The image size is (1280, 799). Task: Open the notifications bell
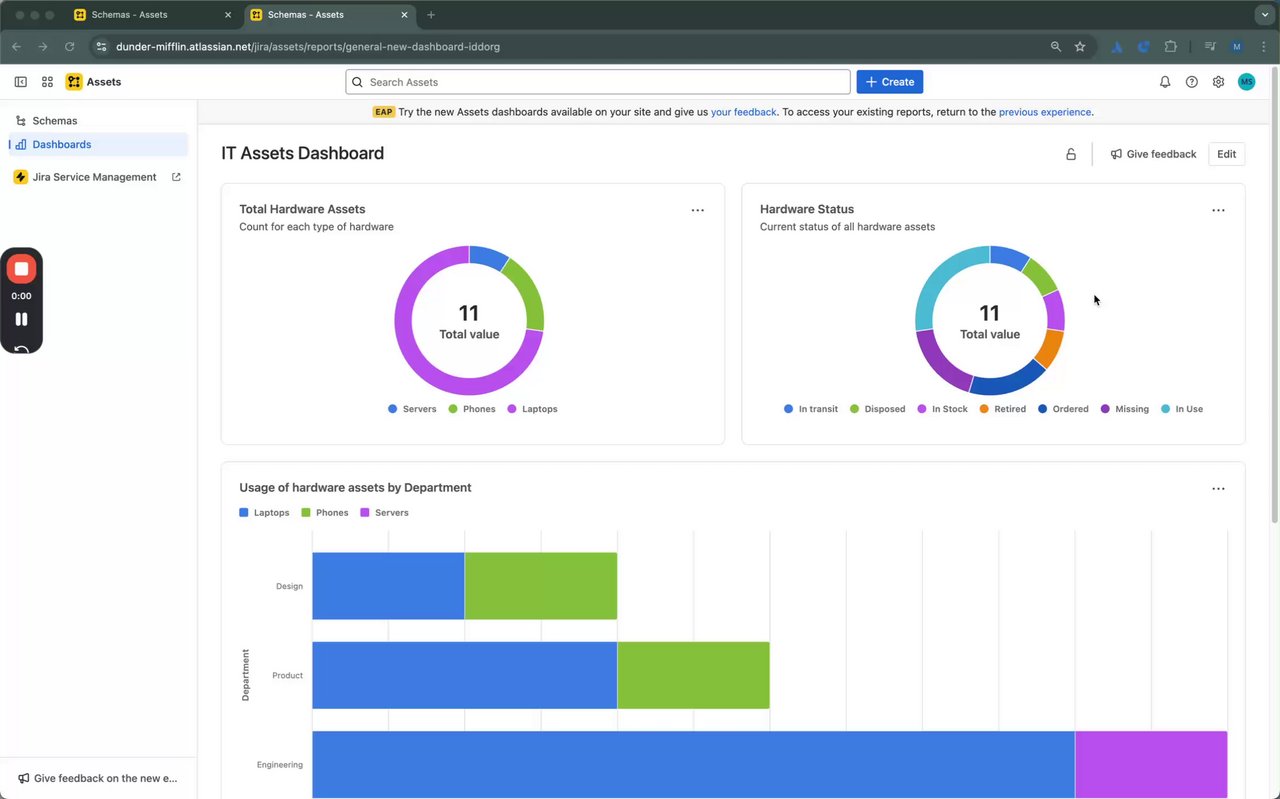(1165, 82)
